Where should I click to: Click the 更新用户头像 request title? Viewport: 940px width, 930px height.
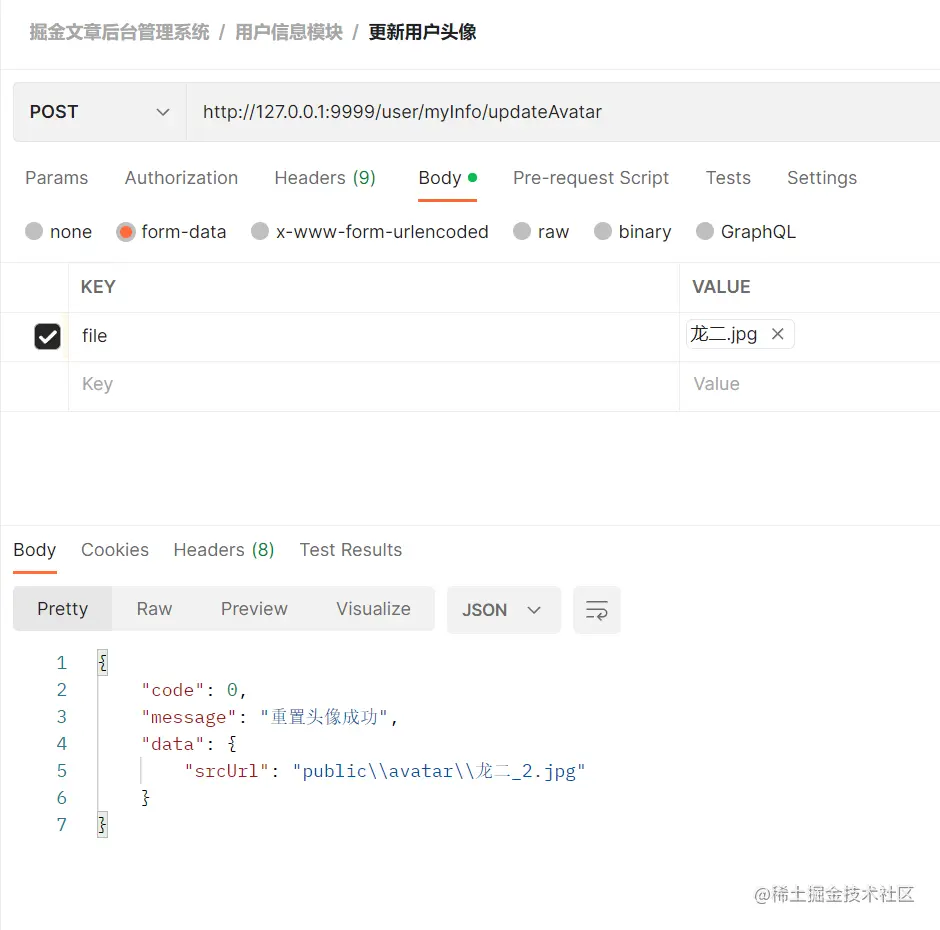point(422,32)
